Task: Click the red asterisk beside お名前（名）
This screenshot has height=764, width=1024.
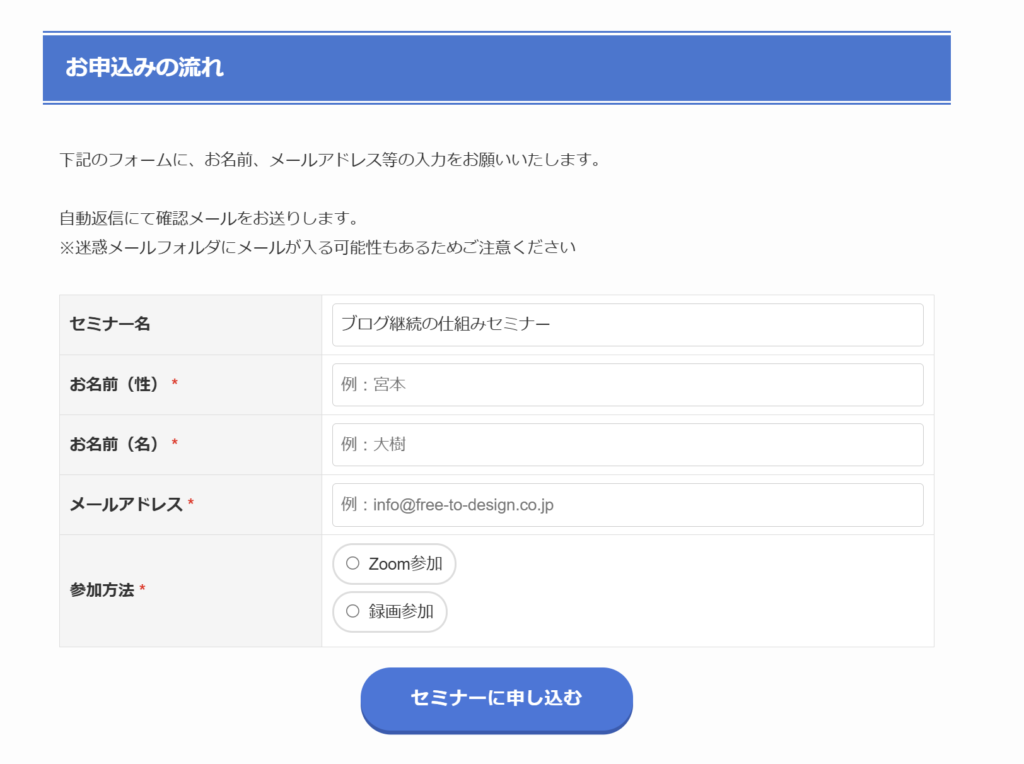Action: [x=175, y=445]
